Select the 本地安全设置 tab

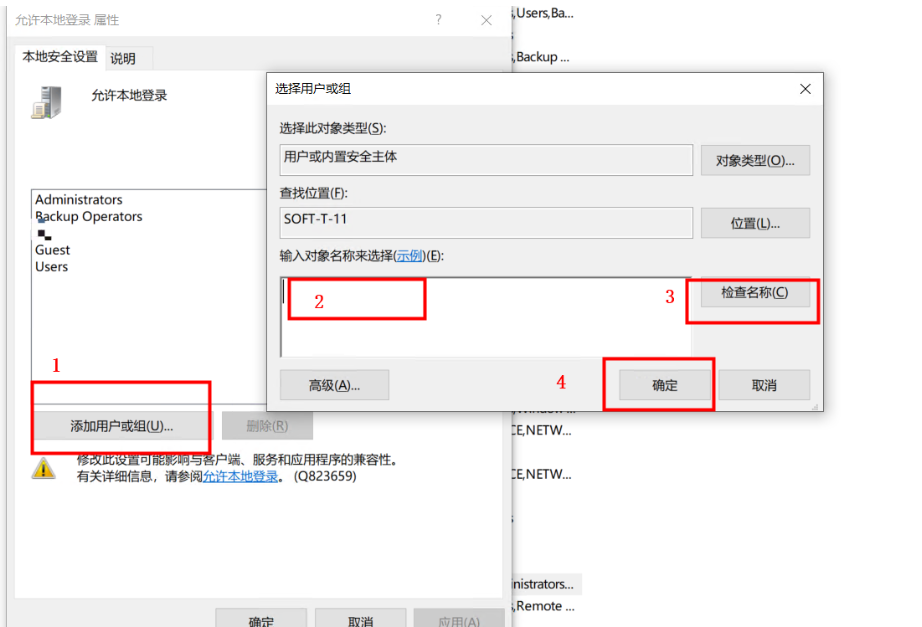pyautogui.click(x=60, y=57)
